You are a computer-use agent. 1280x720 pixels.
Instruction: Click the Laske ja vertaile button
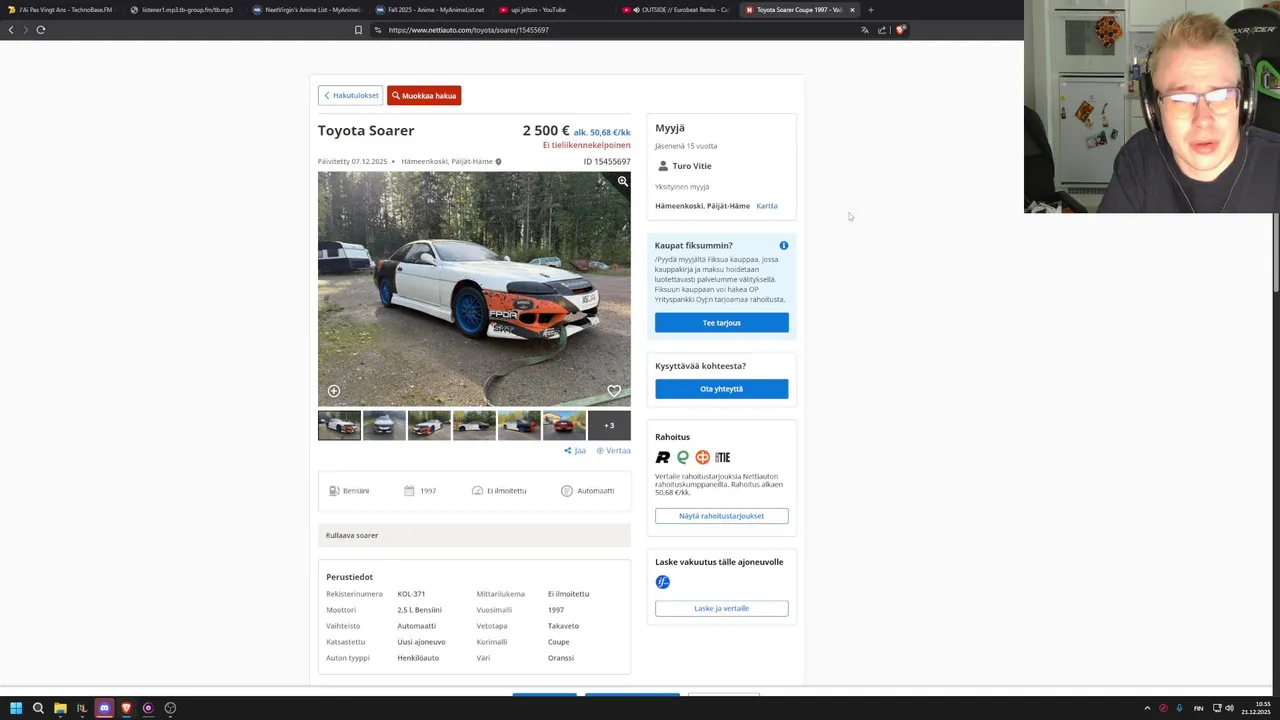pos(721,608)
